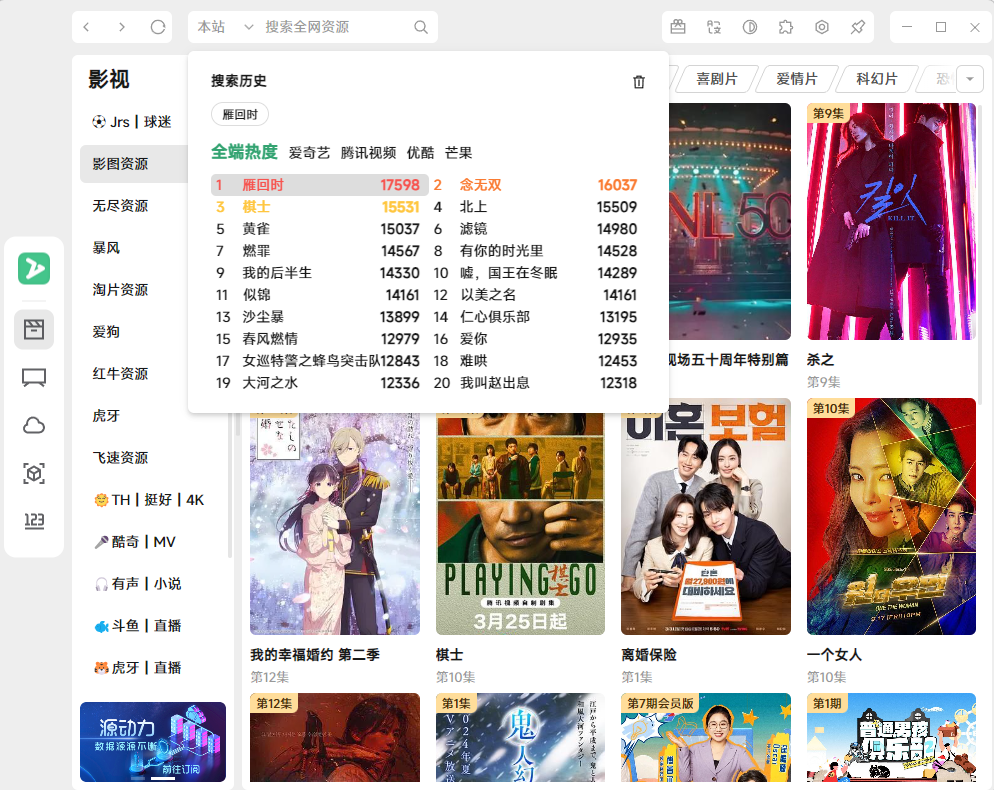Search hot item 似锦
994x790 pixels.
320,295
